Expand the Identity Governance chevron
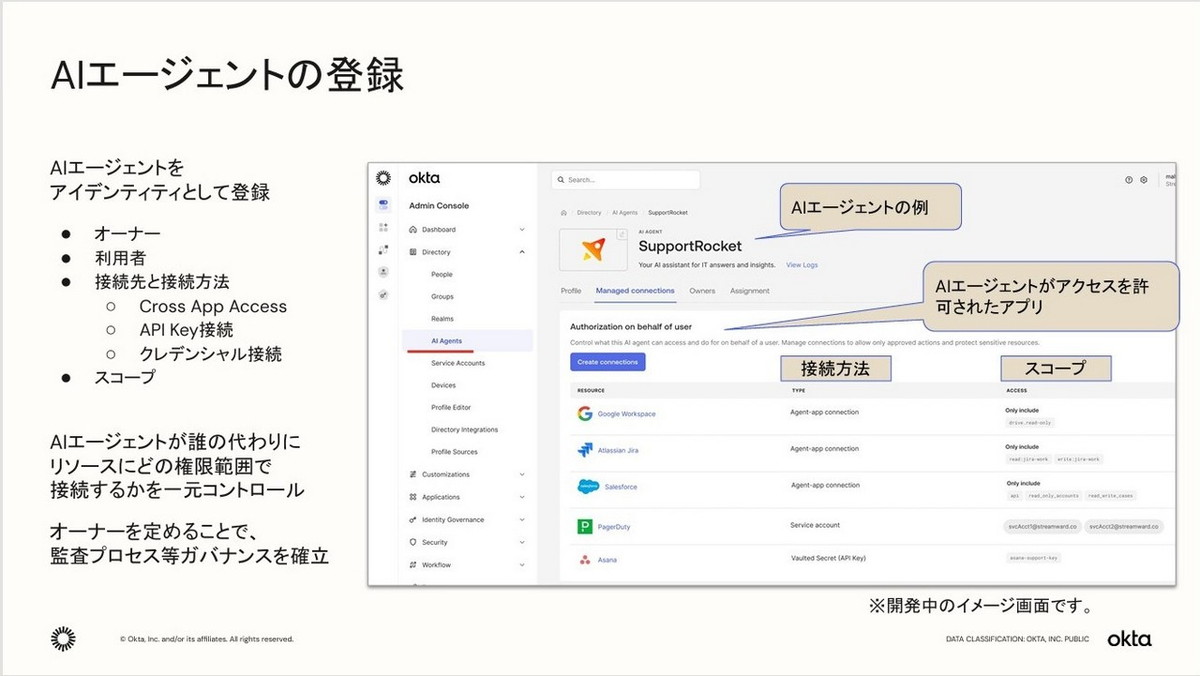This screenshot has width=1200, height=676. pyautogui.click(x=522, y=520)
